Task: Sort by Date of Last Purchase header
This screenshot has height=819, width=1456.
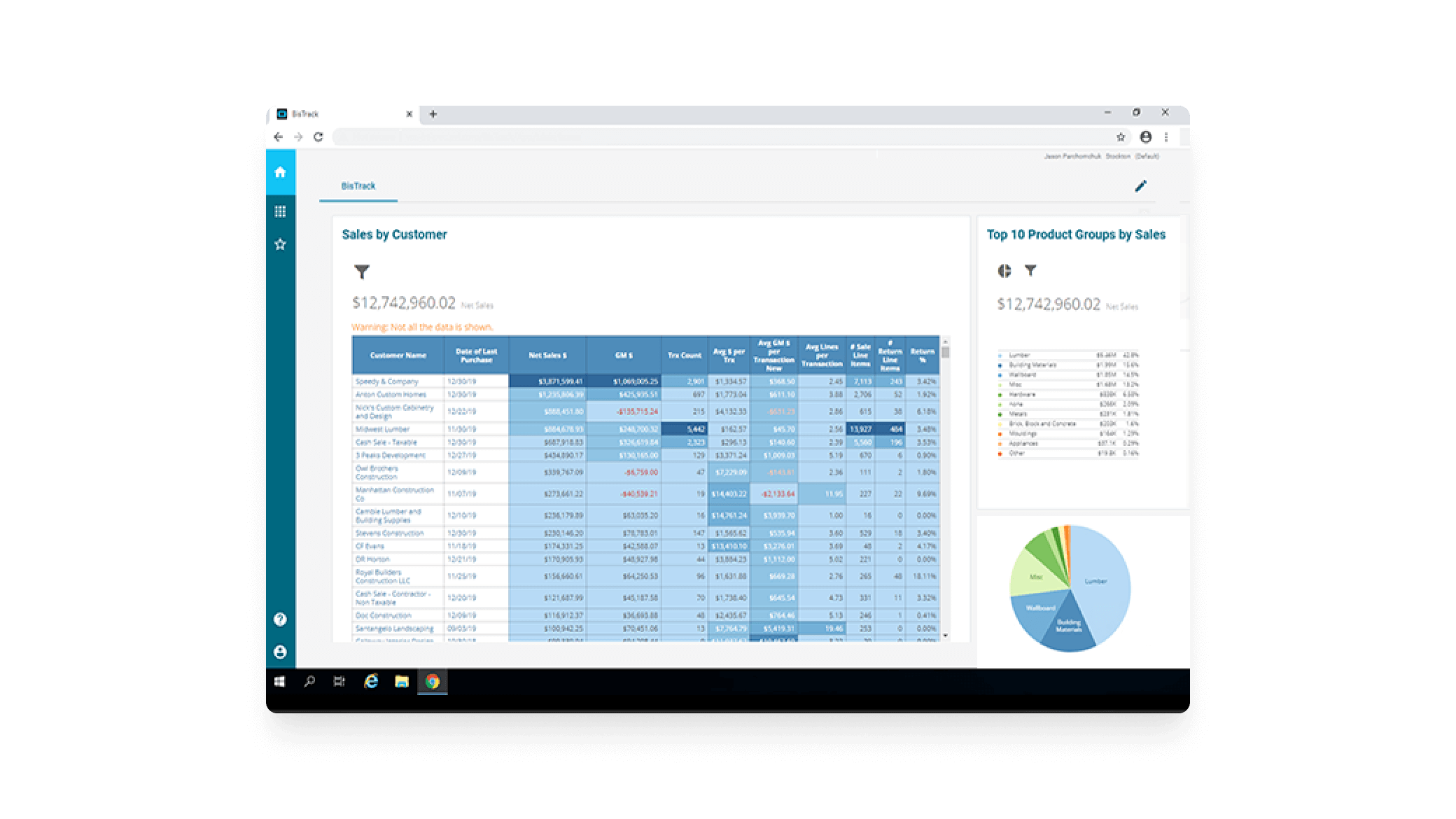Action: tap(476, 356)
